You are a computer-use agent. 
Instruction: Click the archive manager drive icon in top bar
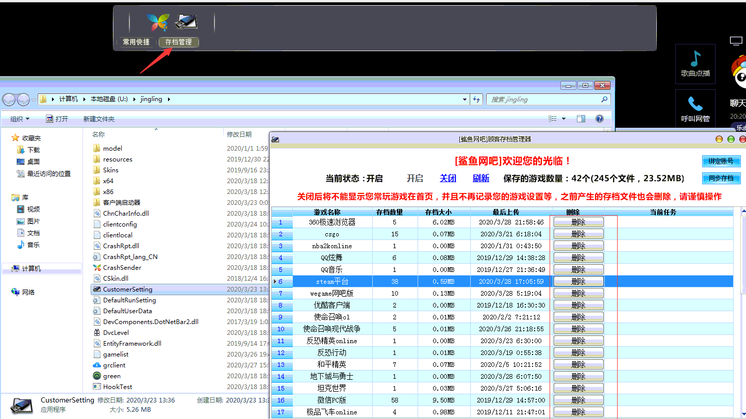point(186,22)
